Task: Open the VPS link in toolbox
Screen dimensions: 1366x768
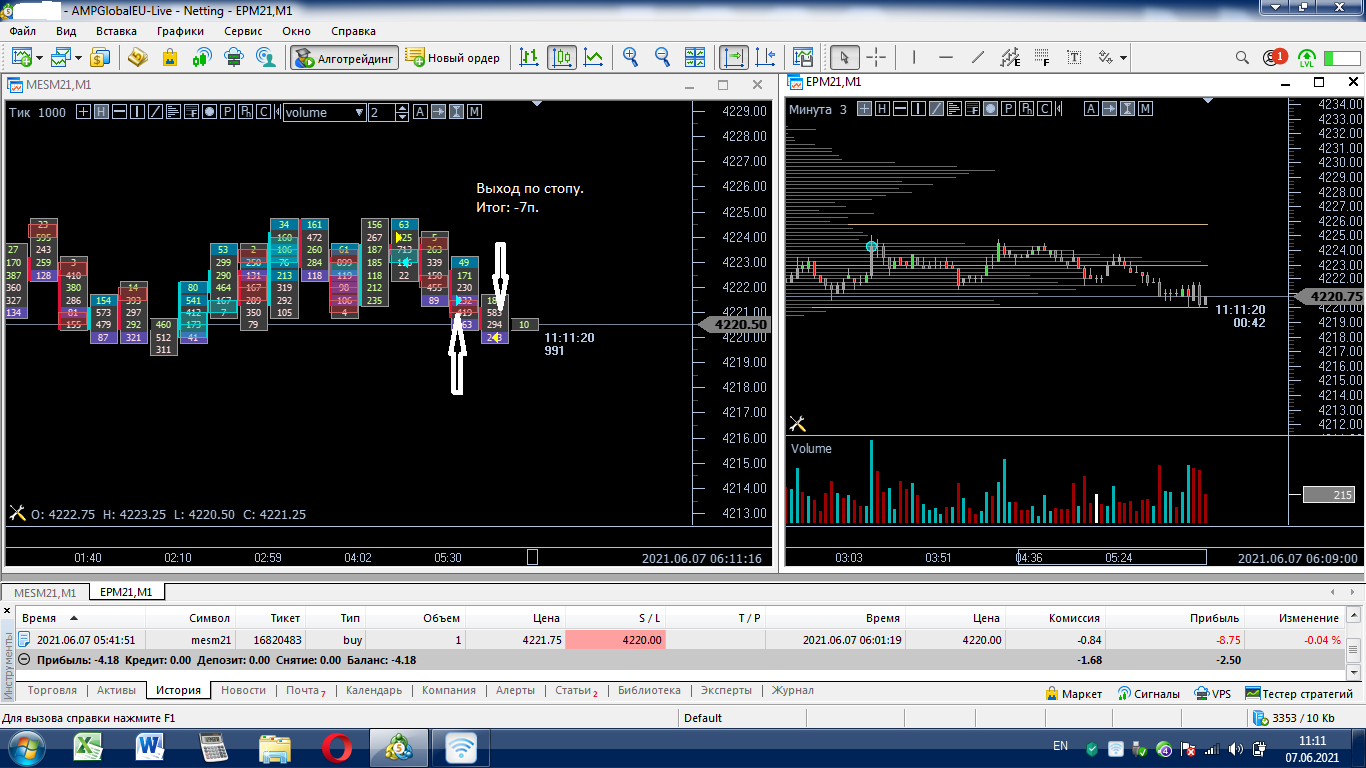Action: [1213, 693]
